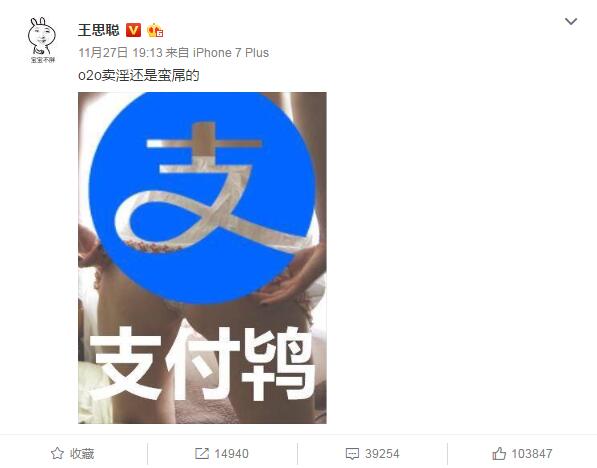Open the repost count 14940
Screen dimensions: 597x468
click(x=231, y=454)
